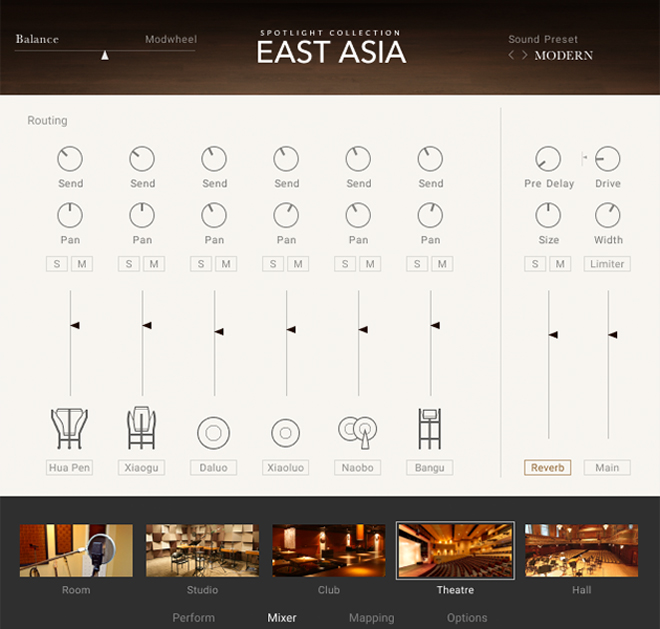
Task: Click the Reverb channel button
Action: click(548, 468)
